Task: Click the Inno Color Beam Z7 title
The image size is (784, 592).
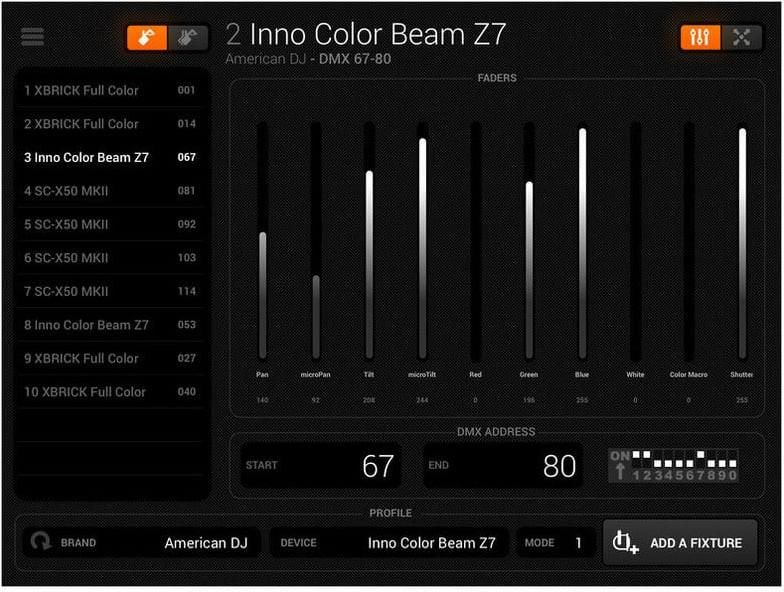Action: point(378,34)
